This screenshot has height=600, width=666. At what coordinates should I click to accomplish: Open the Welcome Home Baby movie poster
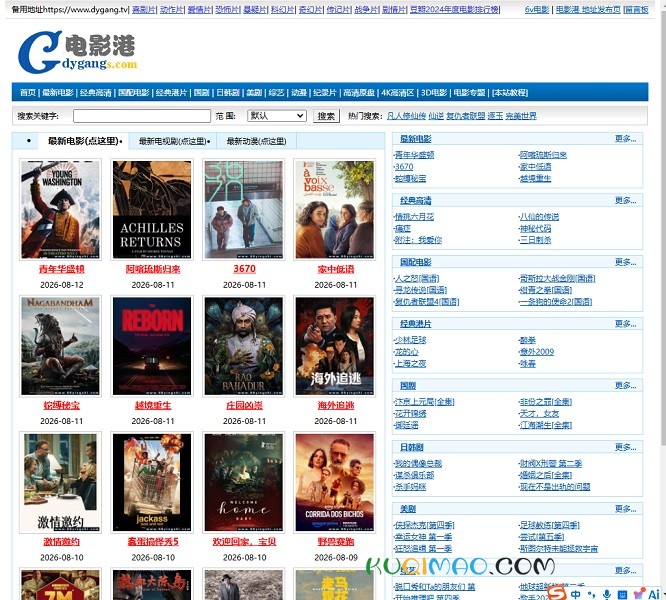[244, 482]
